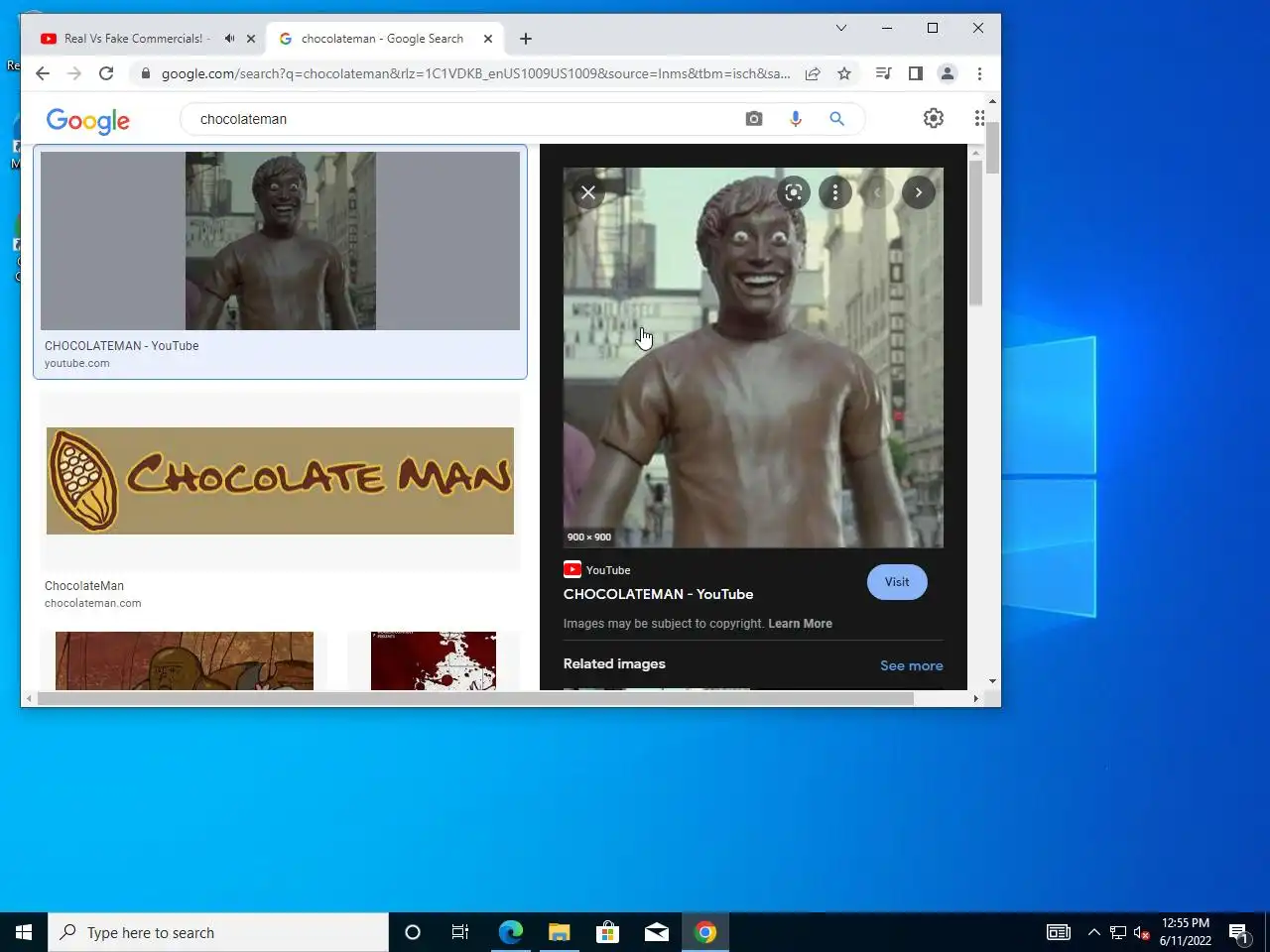Screen dimensions: 1270x952
Task: Go to previous image in preview
Action: point(877,192)
